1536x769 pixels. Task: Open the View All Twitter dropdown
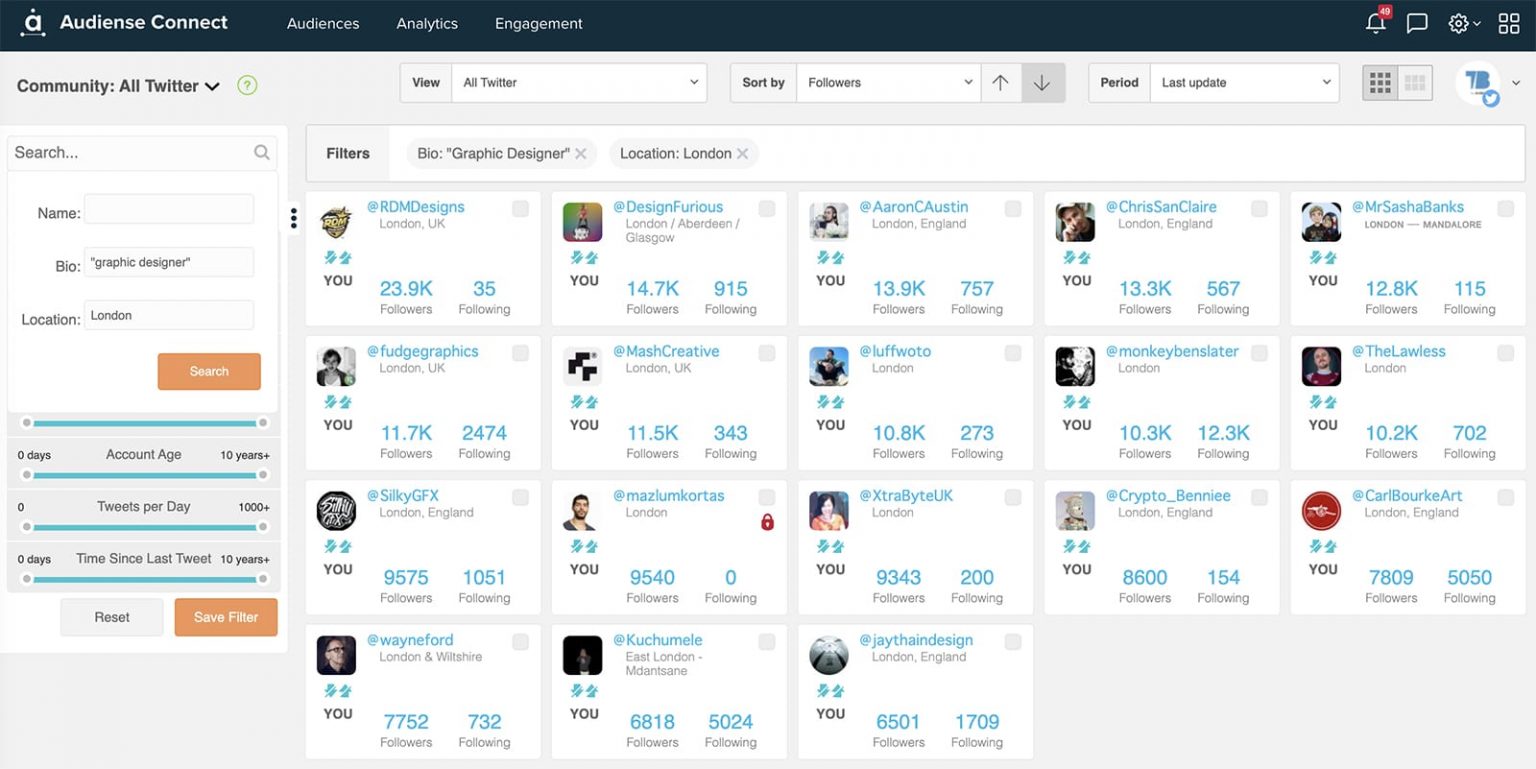(579, 82)
